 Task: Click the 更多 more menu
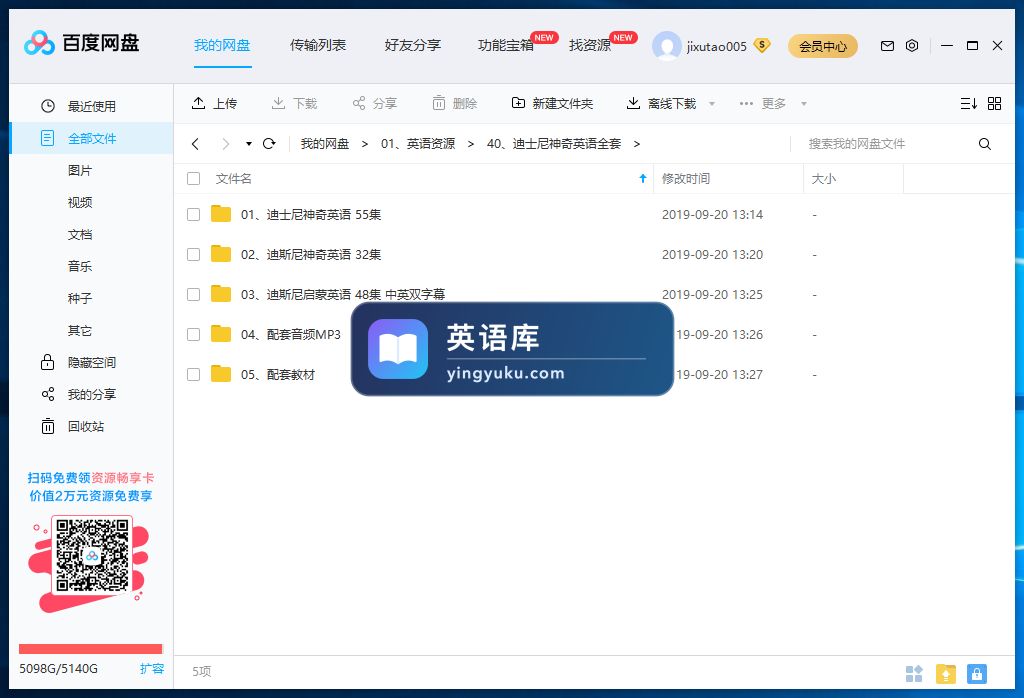(762, 103)
